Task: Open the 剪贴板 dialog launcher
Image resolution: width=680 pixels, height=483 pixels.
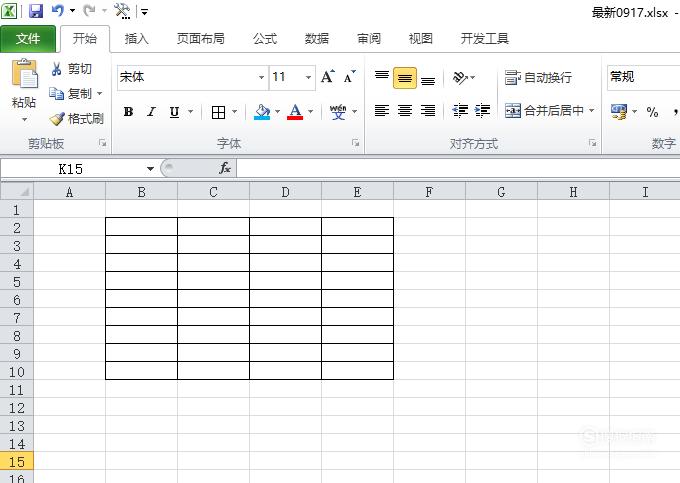Action: click(x=103, y=143)
